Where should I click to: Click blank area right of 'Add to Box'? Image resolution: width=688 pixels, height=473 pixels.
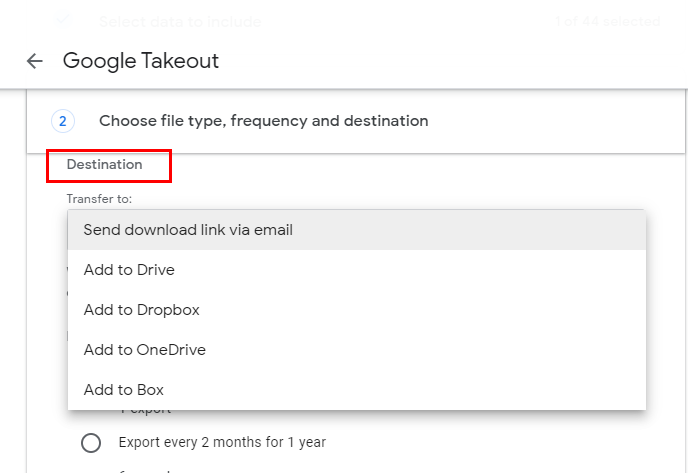[400, 390]
